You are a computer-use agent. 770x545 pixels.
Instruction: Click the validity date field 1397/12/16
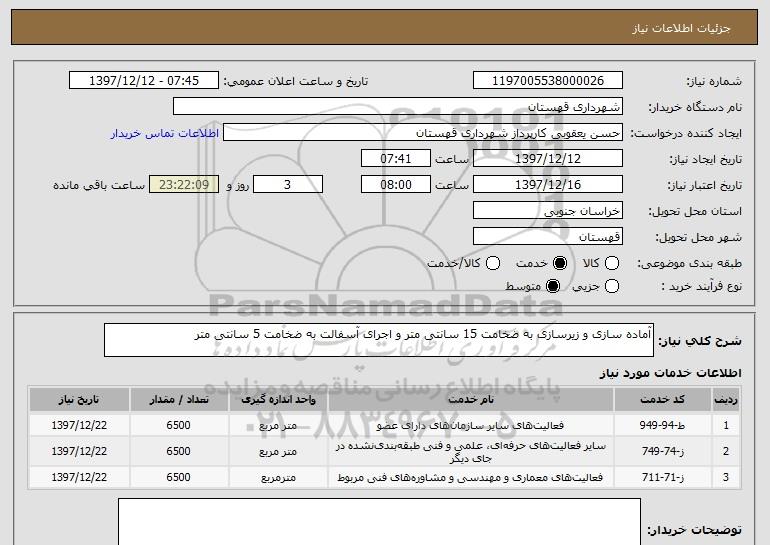coord(548,185)
